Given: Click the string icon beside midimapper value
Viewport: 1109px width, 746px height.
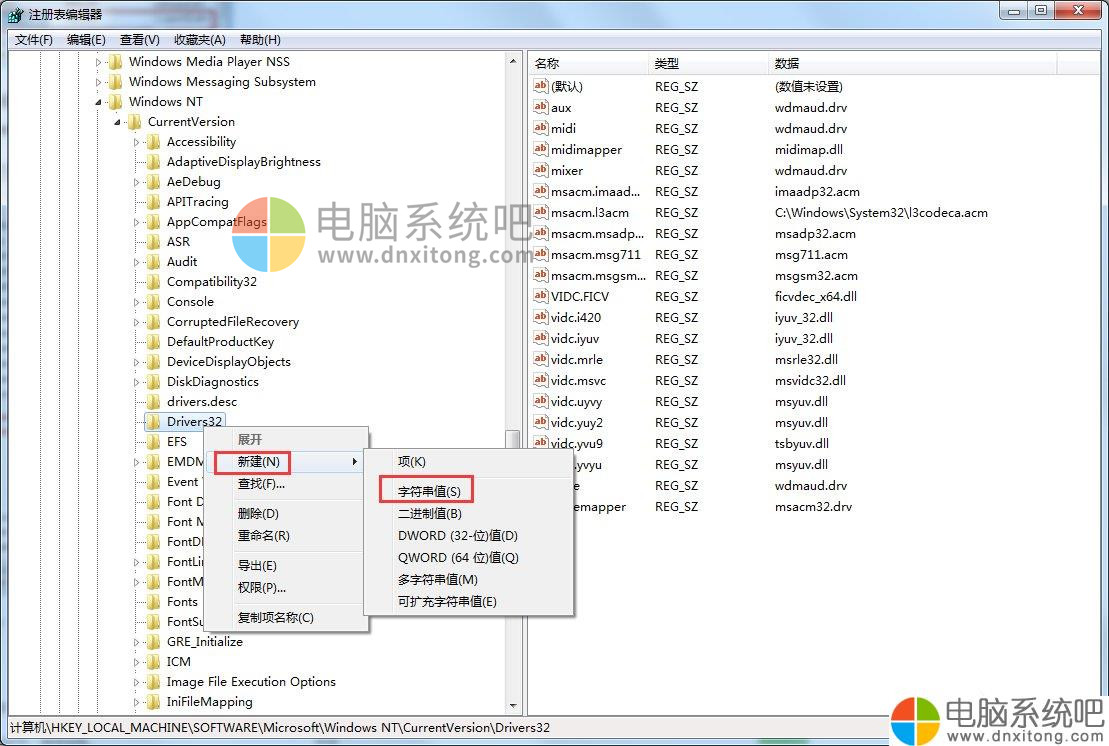Looking at the screenshot, I should coord(541,150).
